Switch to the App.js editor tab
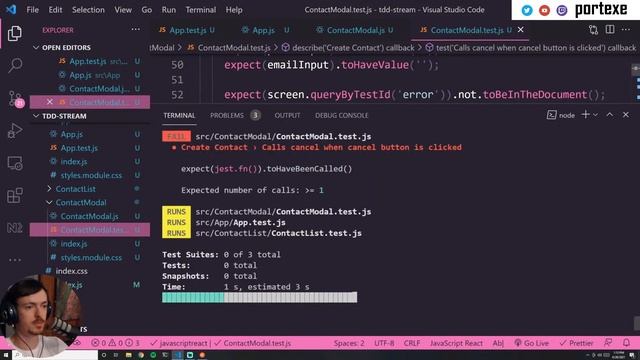This screenshot has width=640, height=360. pos(264,30)
